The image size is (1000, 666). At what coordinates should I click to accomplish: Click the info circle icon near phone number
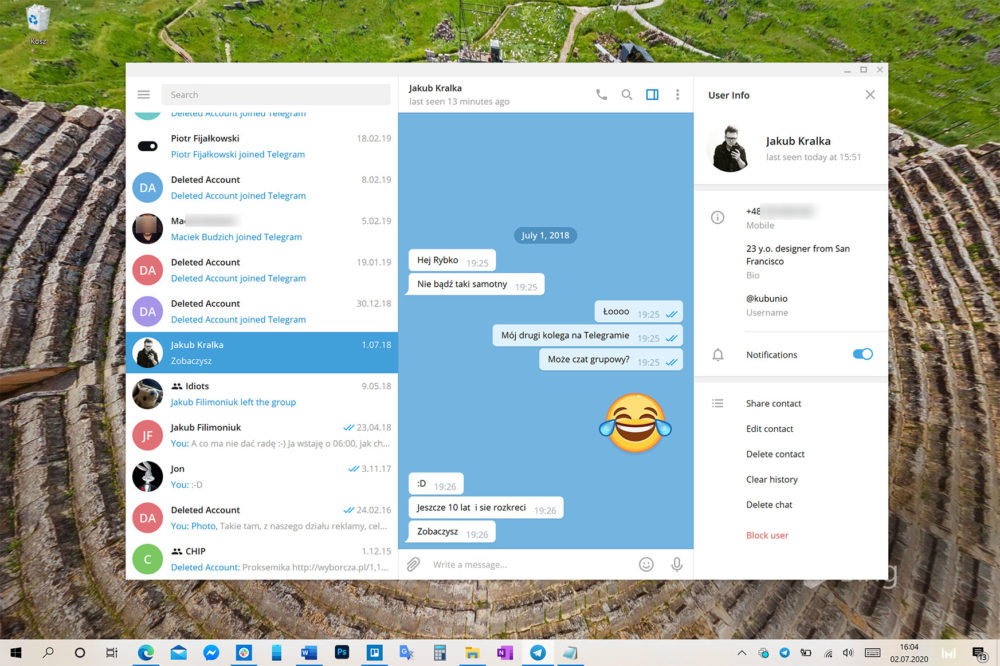[x=717, y=218]
